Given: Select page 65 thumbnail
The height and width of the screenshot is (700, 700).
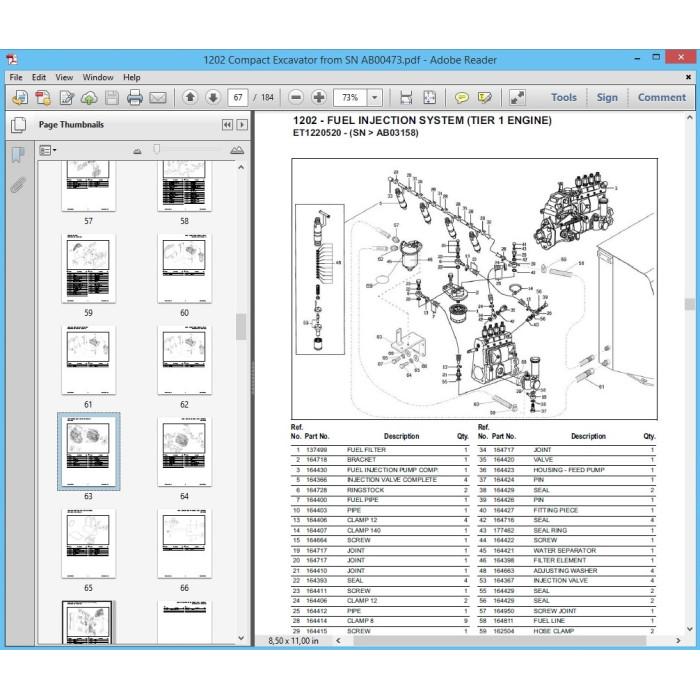Looking at the screenshot, I should pos(88,543).
